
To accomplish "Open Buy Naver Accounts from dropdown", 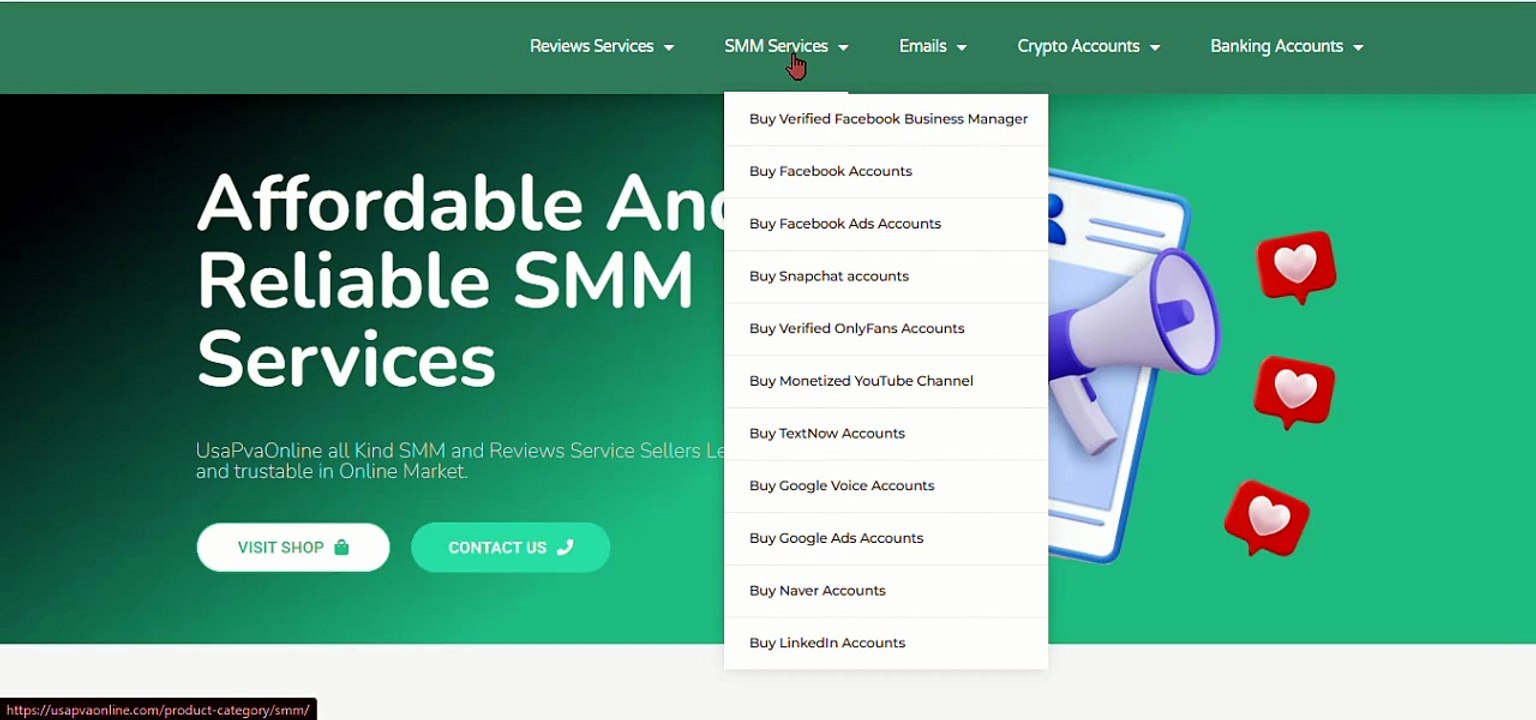I will click(886, 590).
